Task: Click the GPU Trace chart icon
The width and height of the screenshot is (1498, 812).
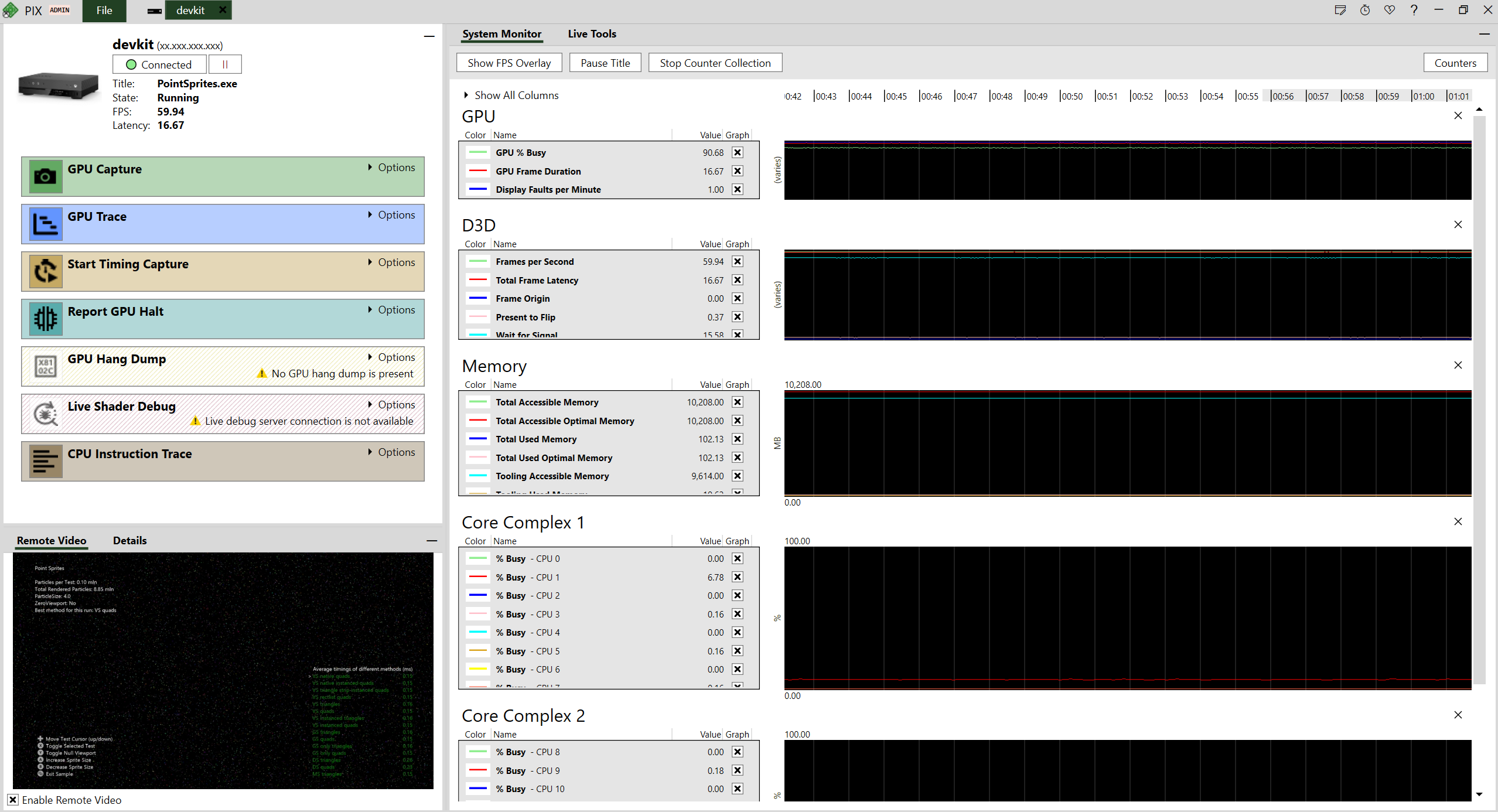Action: [45, 224]
